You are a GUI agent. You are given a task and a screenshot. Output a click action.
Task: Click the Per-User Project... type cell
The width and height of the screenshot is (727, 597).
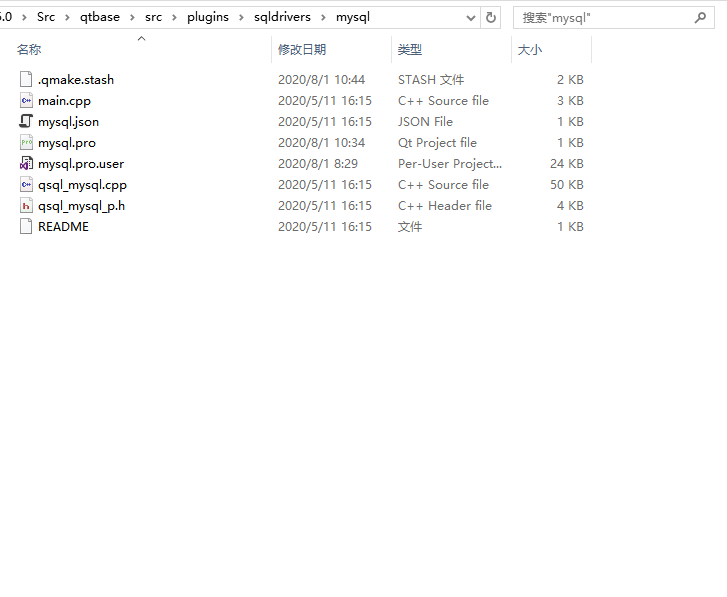(450, 164)
